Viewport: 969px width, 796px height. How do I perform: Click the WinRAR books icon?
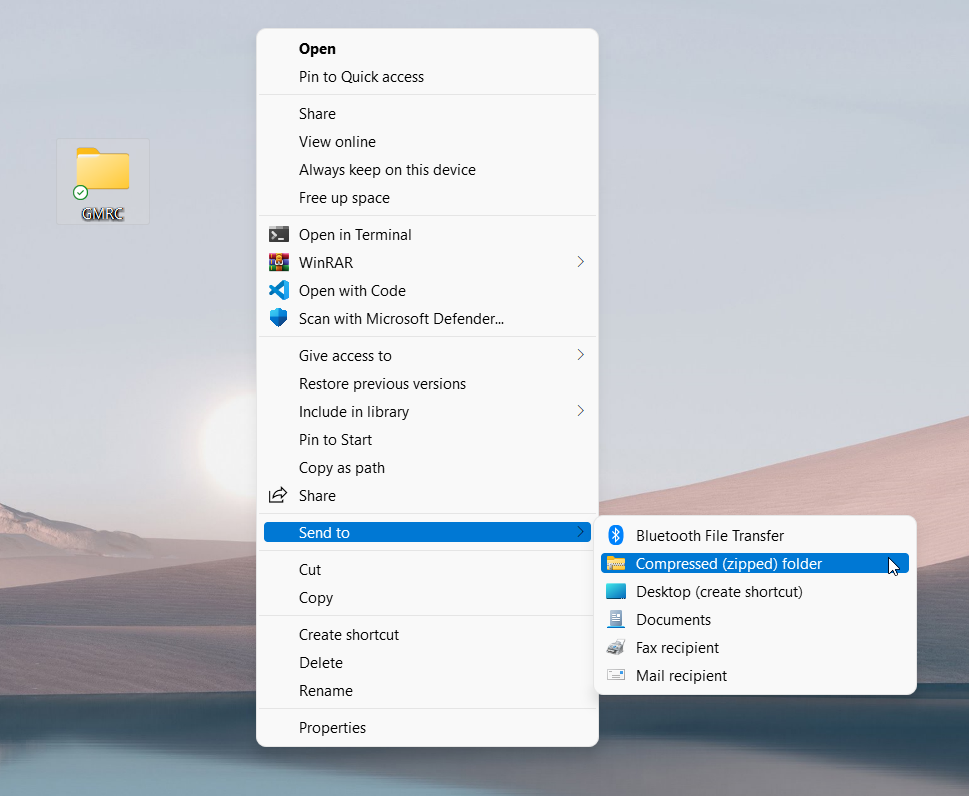(x=279, y=262)
